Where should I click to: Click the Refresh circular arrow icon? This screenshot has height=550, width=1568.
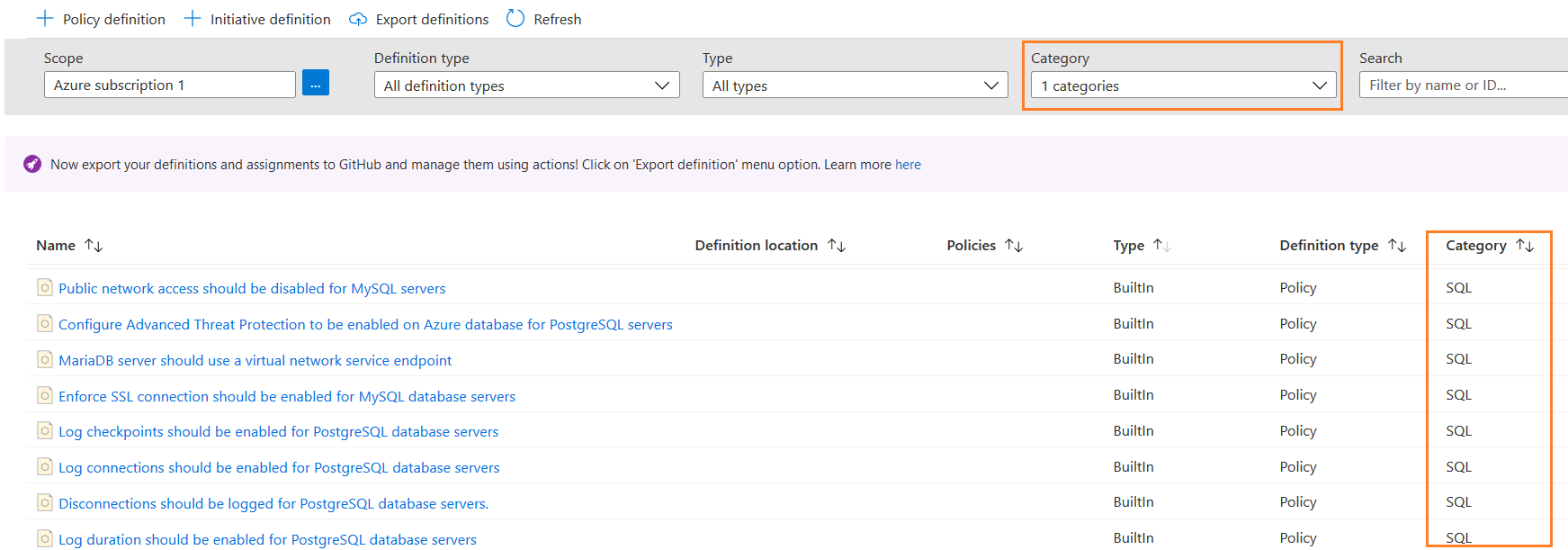(515, 19)
